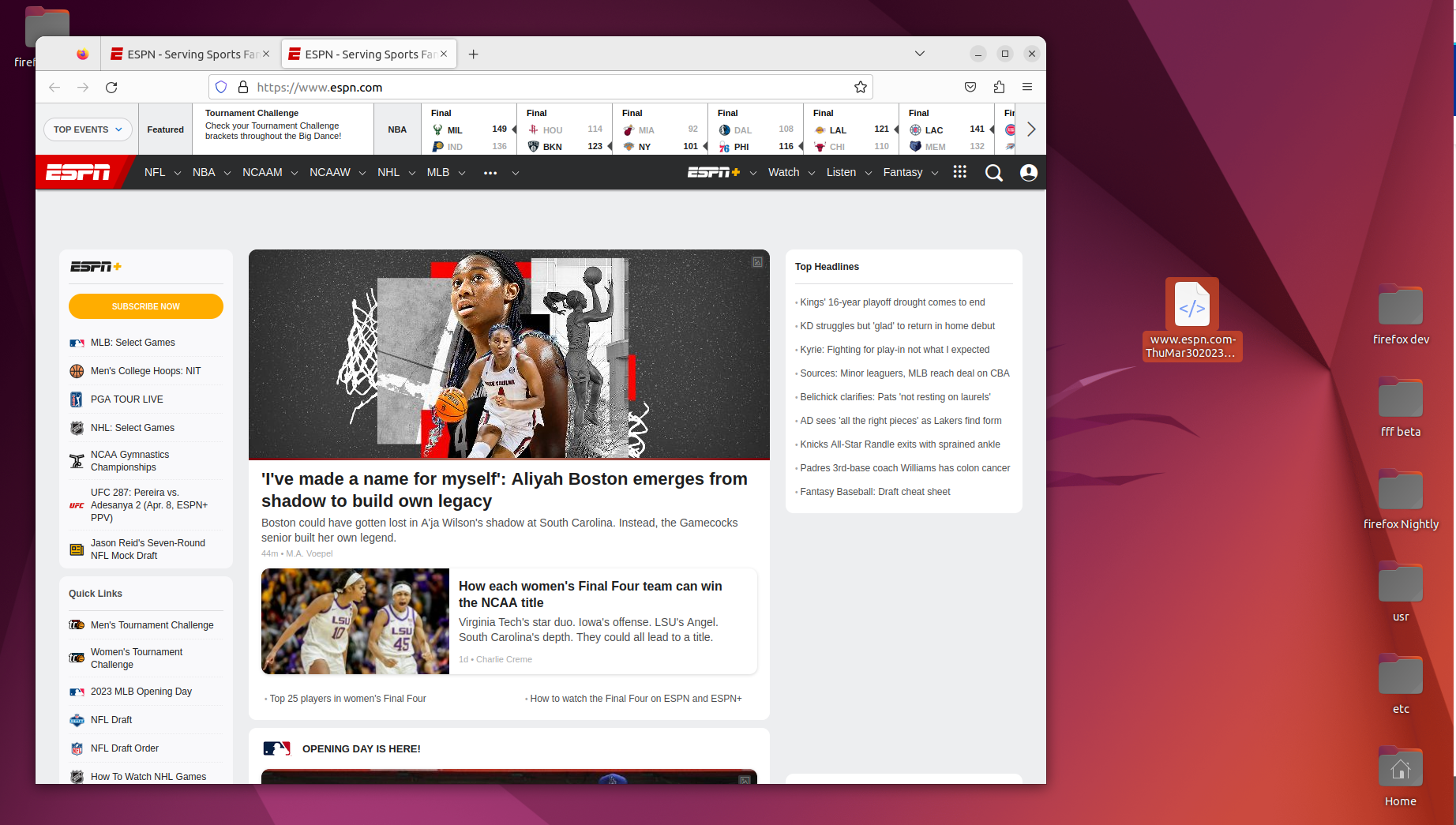This screenshot has width=1456, height=825.
Task: Expand the TOP EVENTS dropdown
Action: tap(88, 129)
